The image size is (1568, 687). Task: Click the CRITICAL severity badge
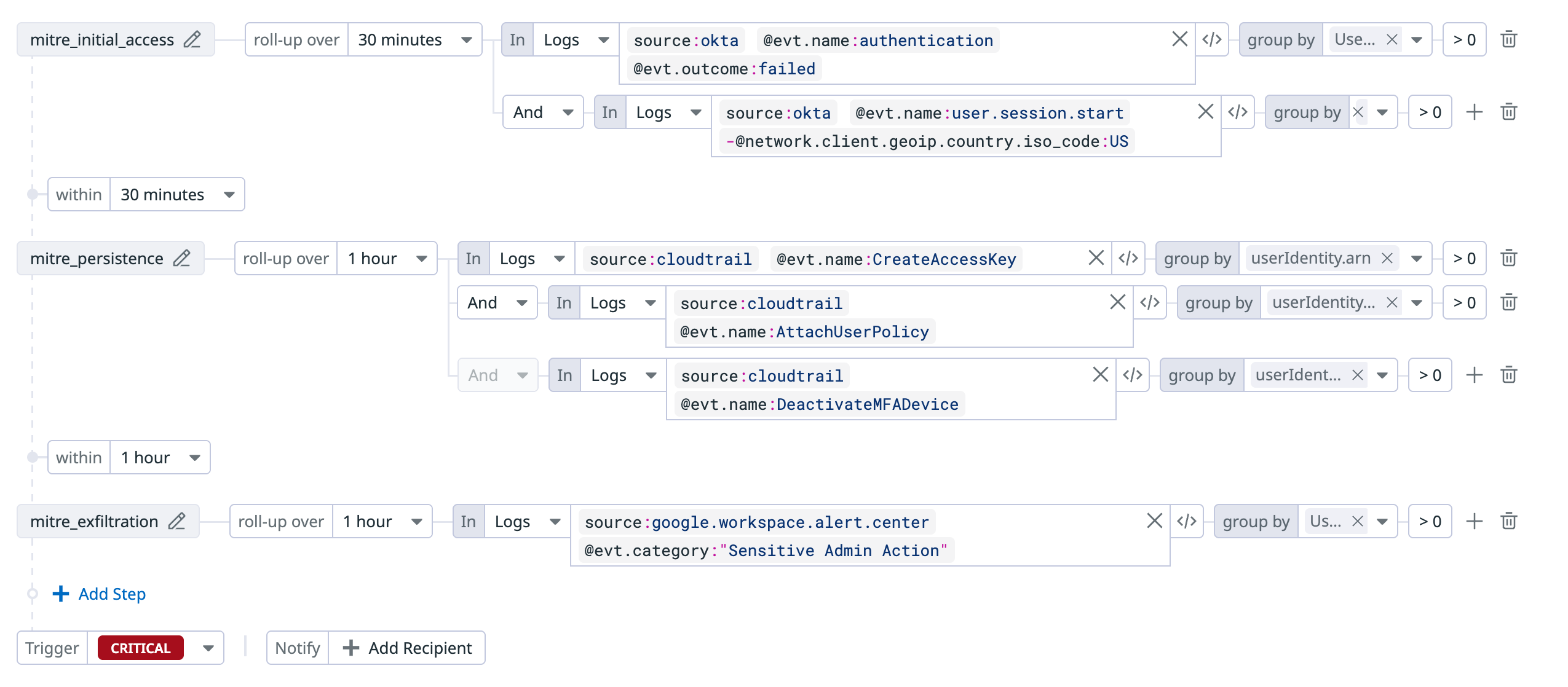click(140, 648)
